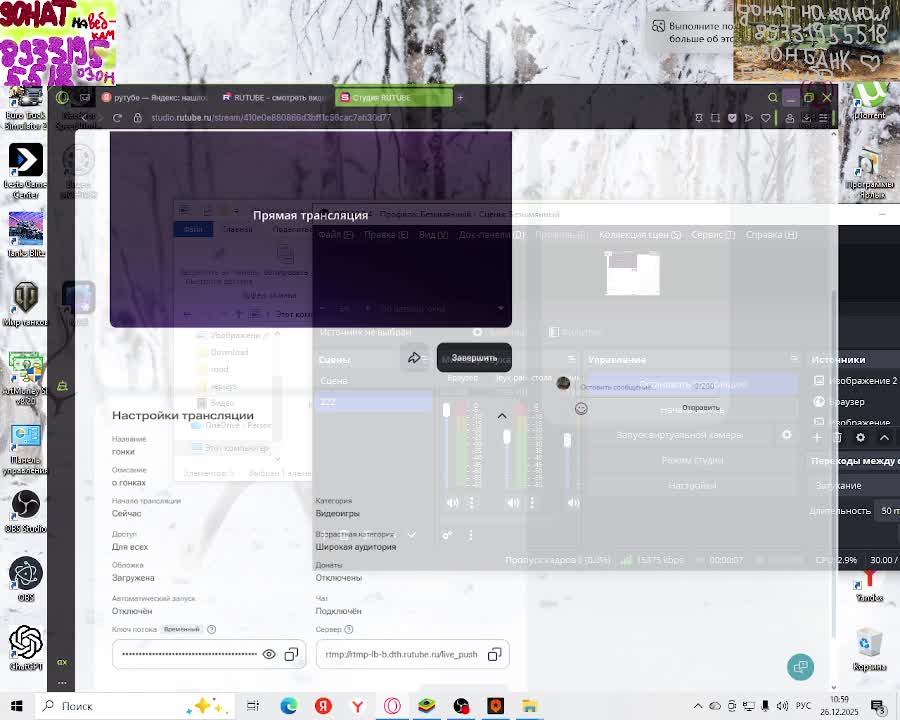Mute the third mixer channel speaker icon
This screenshot has height=720, width=900.
[x=573, y=503]
